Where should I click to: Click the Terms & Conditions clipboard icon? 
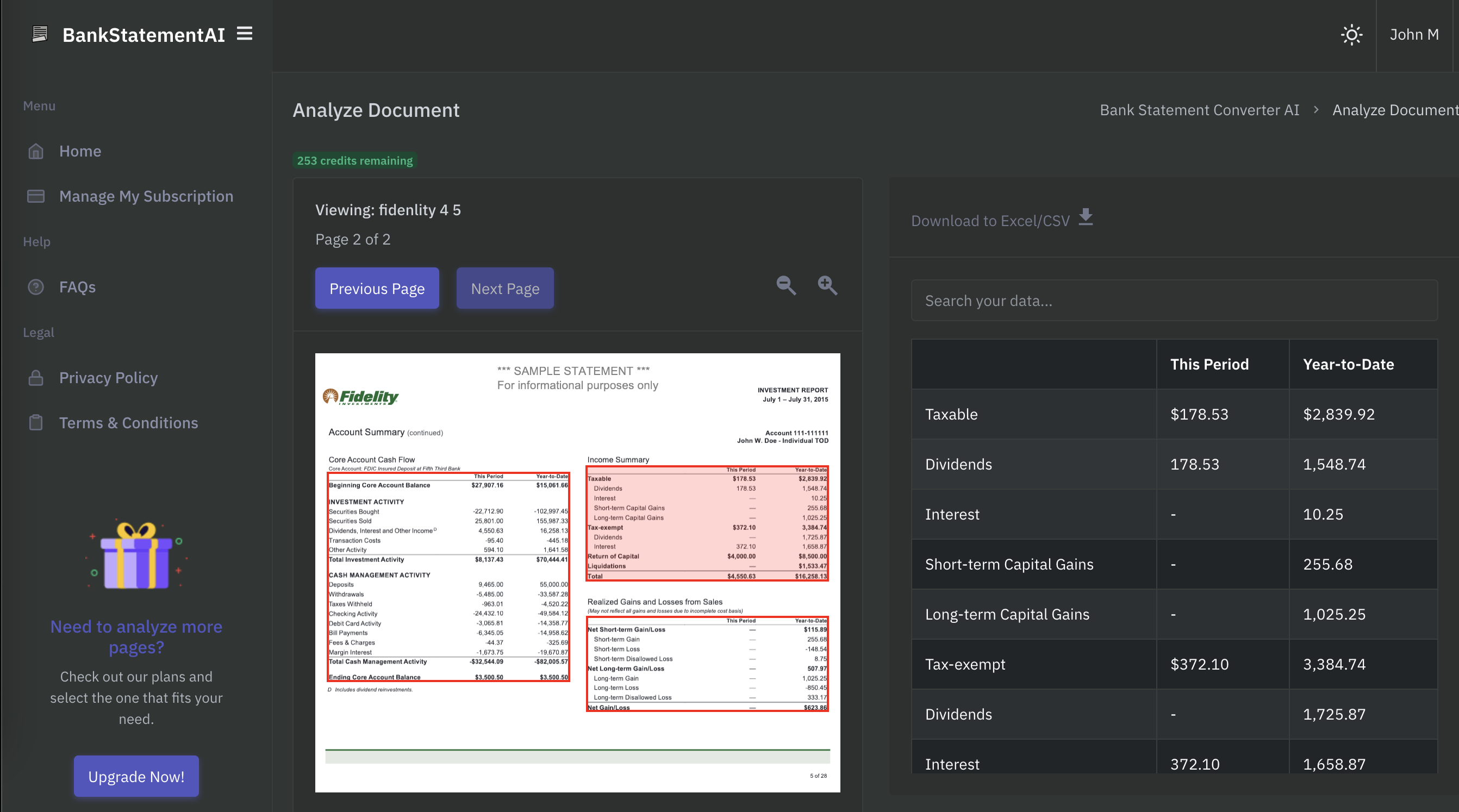coord(36,423)
